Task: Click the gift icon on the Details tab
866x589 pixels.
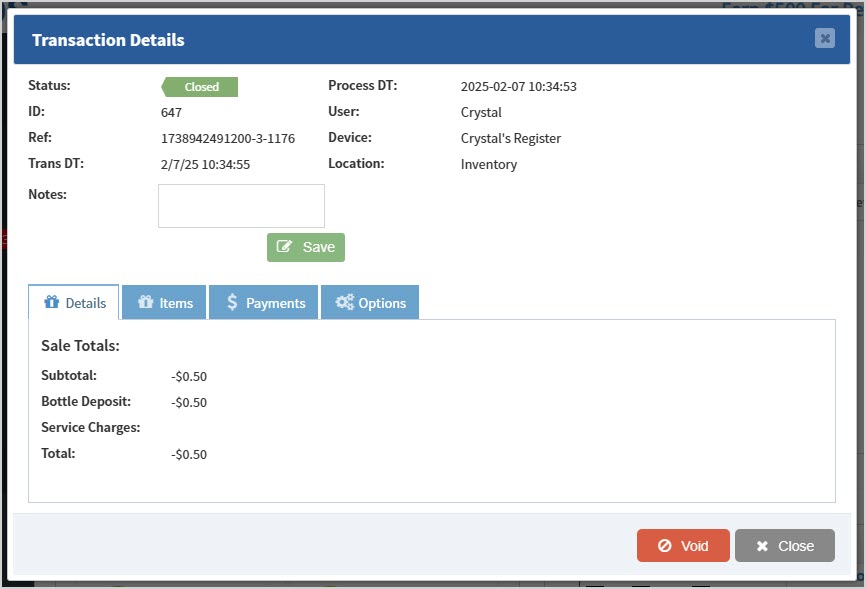Action: (48, 302)
